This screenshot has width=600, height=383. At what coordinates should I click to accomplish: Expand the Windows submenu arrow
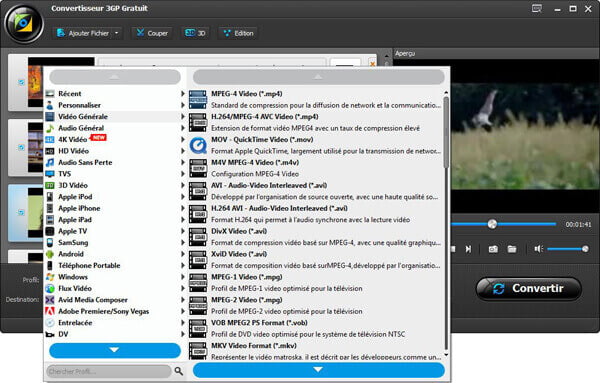[183, 277]
